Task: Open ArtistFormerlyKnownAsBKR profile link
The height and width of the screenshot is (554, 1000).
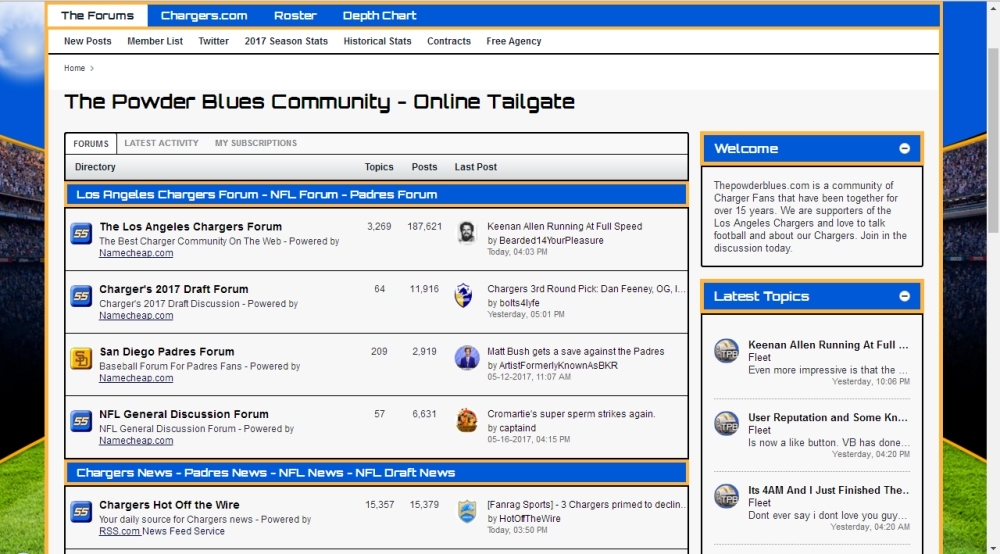Action: pos(558,365)
